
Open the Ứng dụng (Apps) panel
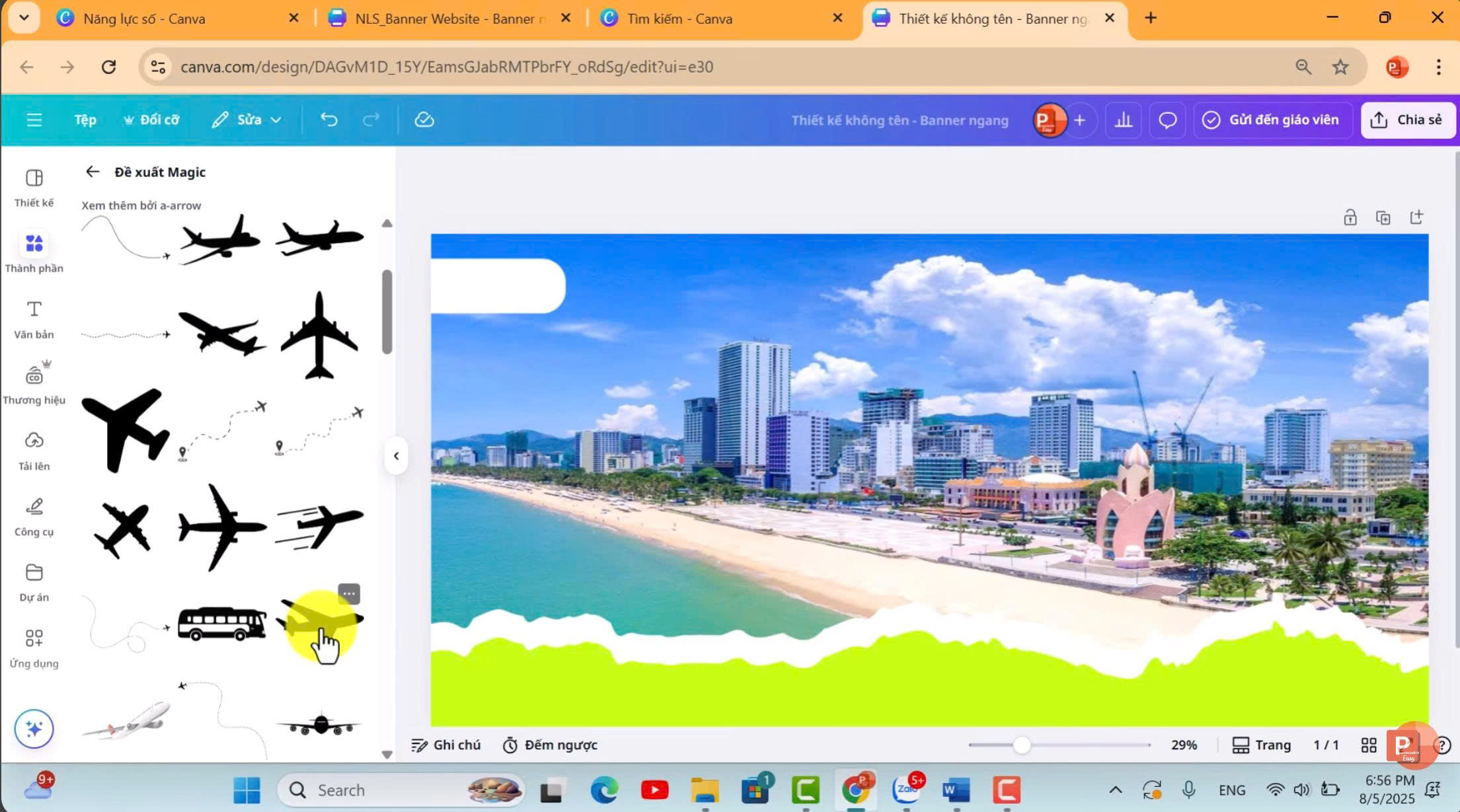pyautogui.click(x=34, y=646)
